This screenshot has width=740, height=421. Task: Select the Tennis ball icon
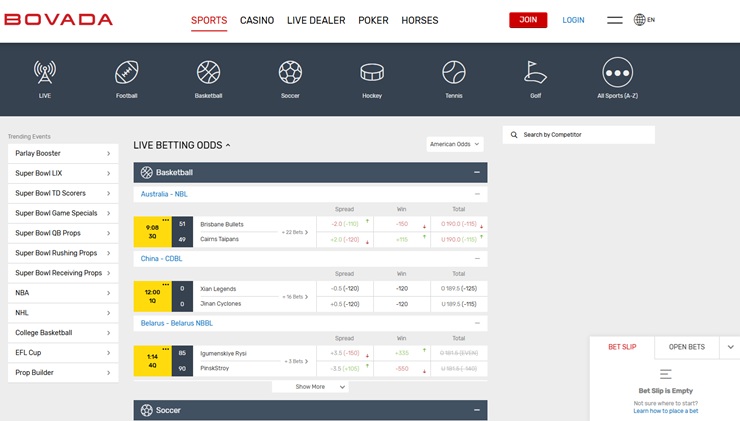[x=454, y=74]
